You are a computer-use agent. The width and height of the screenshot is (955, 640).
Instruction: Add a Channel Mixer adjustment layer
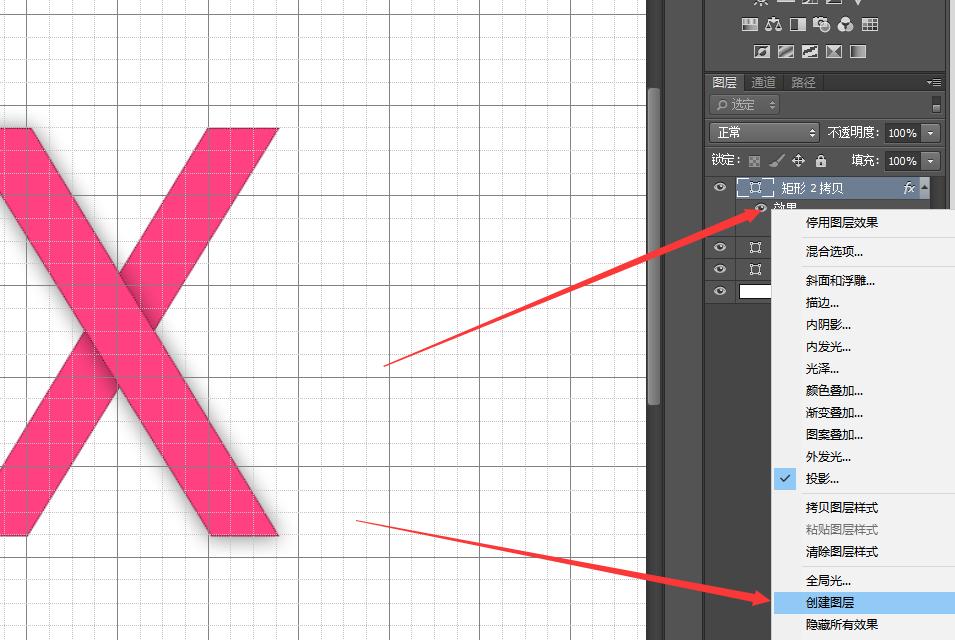pos(845,24)
